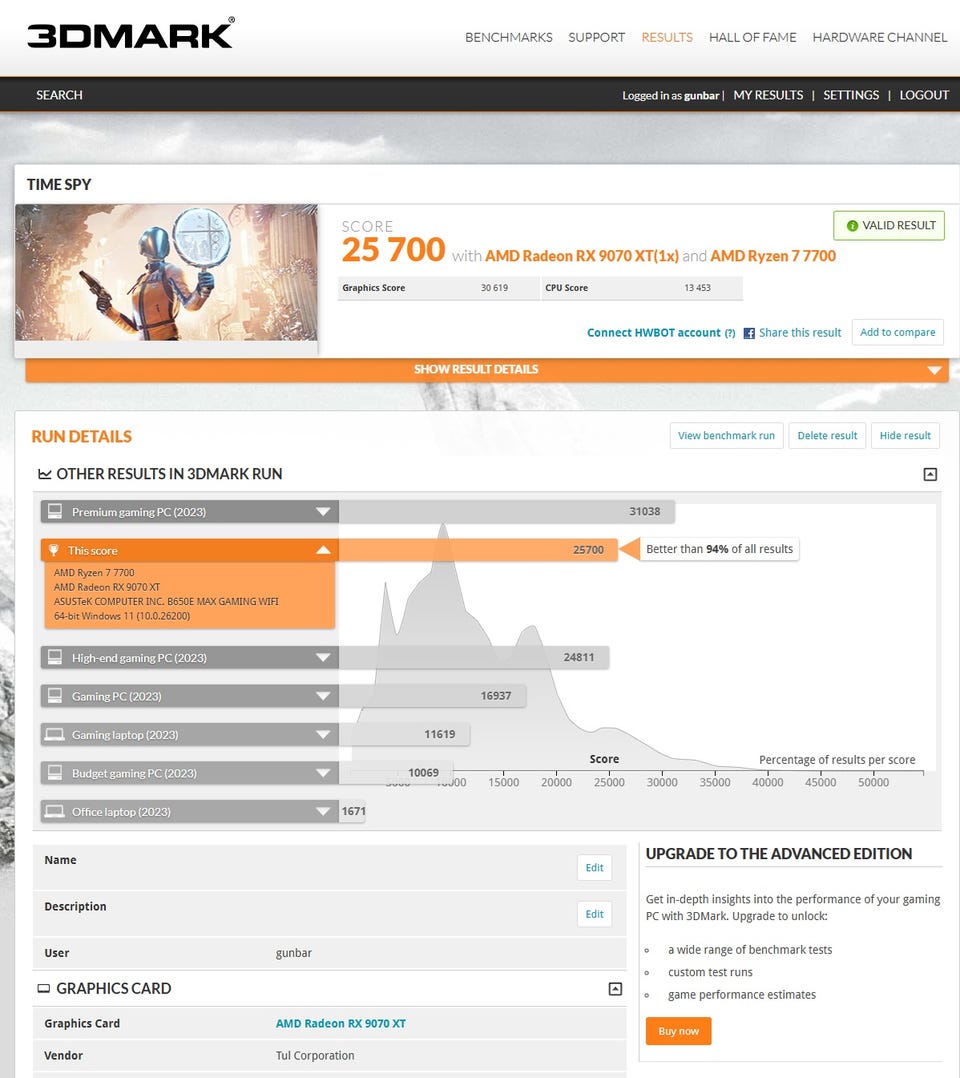
Task: Click Delete result button
Action: [x=827, y=435]
